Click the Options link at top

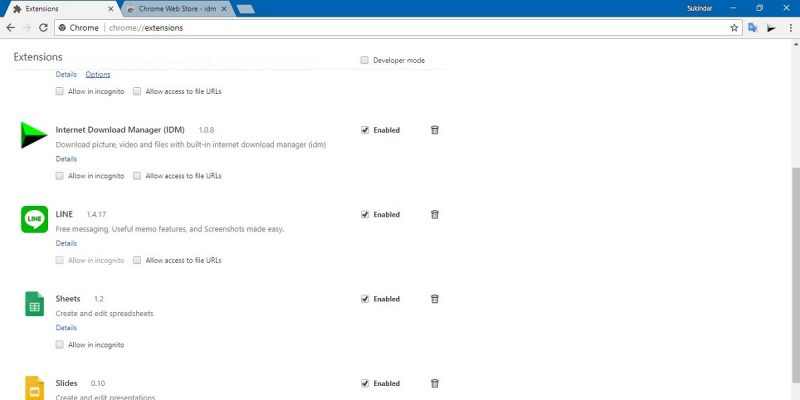[x=98, y=74]
